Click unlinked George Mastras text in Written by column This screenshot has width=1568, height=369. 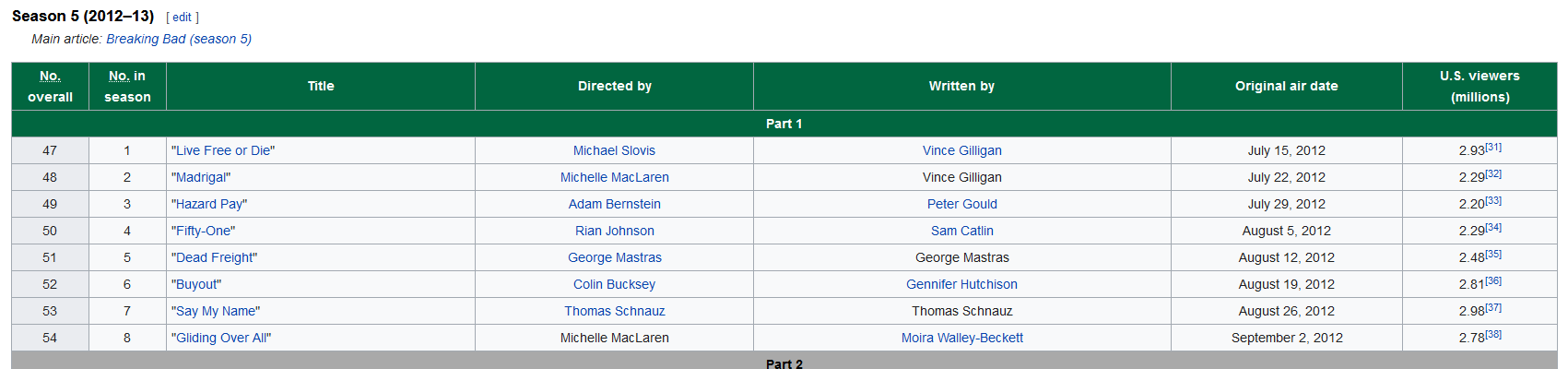(961, 257)
